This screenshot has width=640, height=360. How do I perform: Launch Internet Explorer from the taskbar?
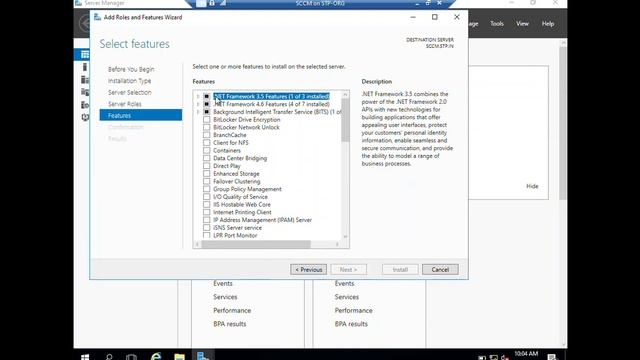(x=156, y=356)
